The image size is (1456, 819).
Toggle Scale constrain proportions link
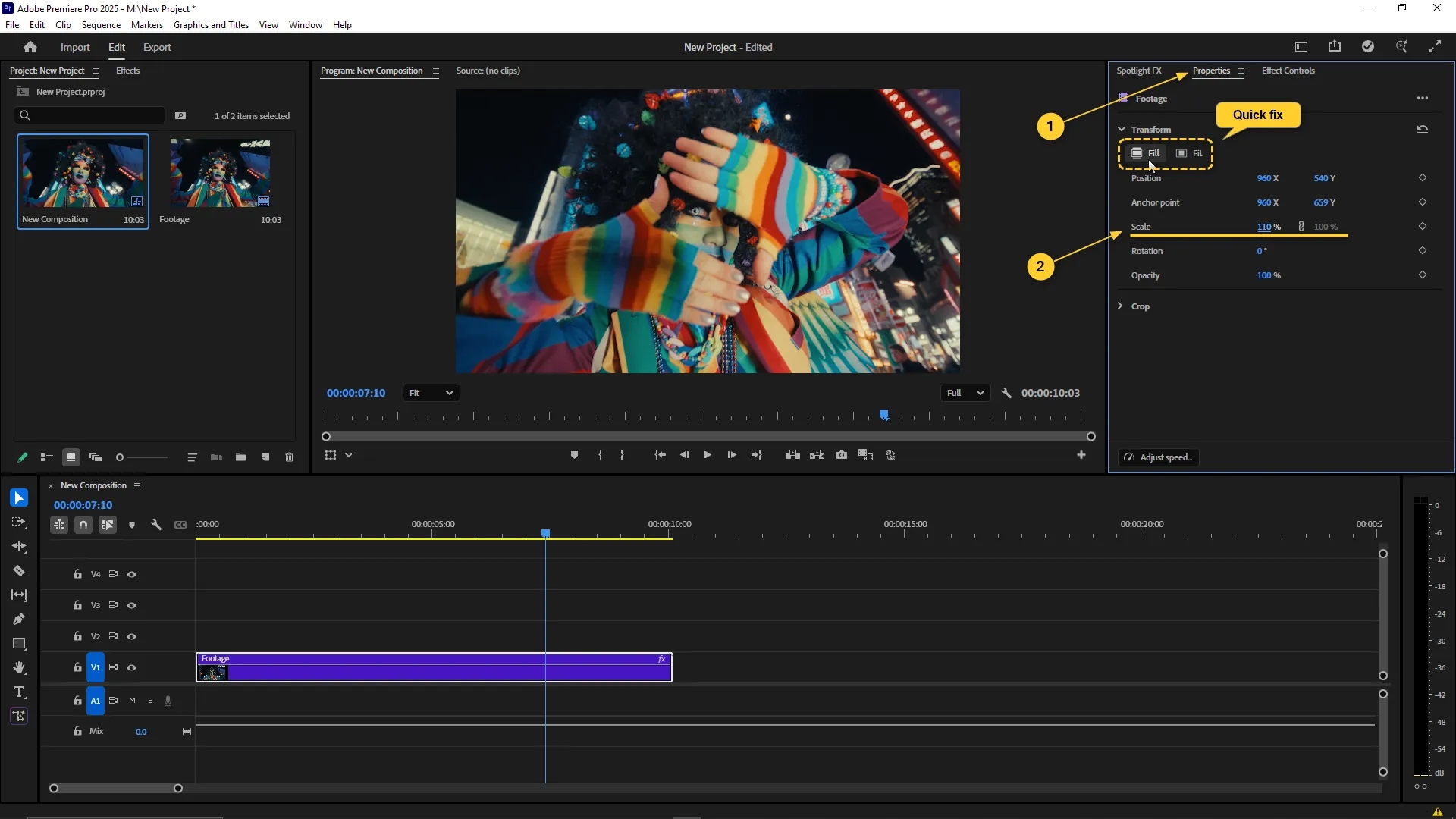point(1301,227)
